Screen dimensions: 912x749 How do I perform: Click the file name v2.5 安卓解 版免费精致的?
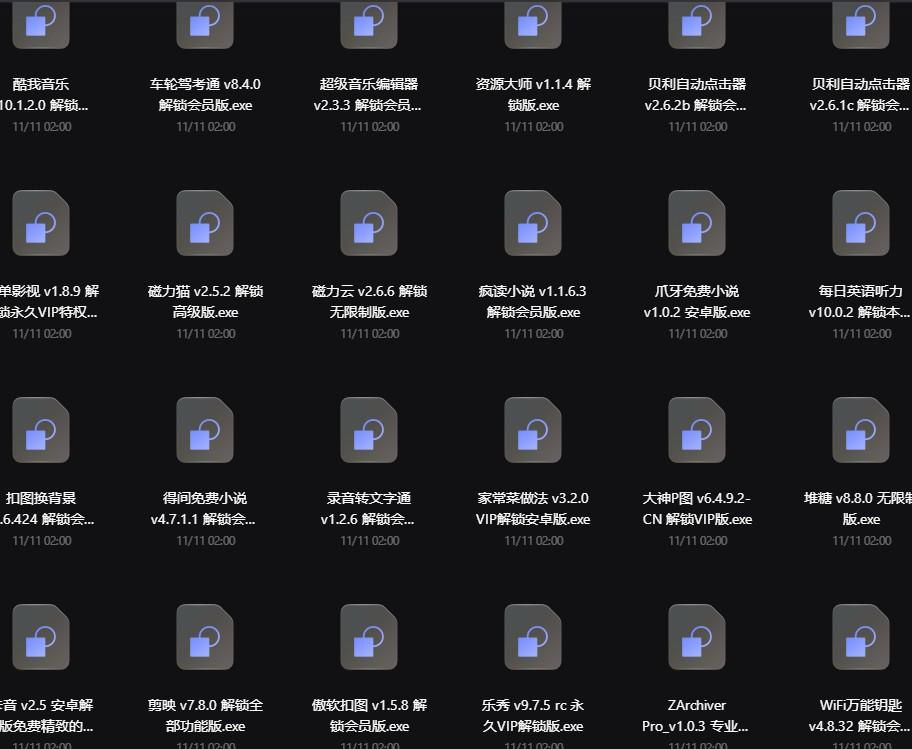[47, 716]
